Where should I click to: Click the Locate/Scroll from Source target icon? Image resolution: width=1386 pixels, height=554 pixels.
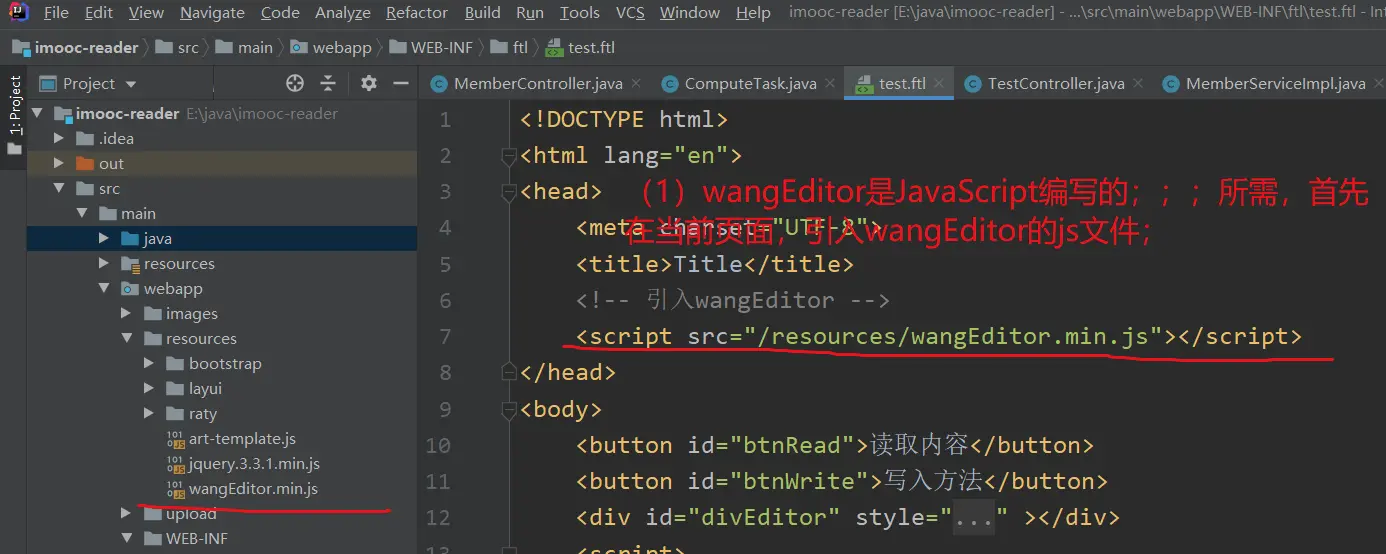coord(295,83)
